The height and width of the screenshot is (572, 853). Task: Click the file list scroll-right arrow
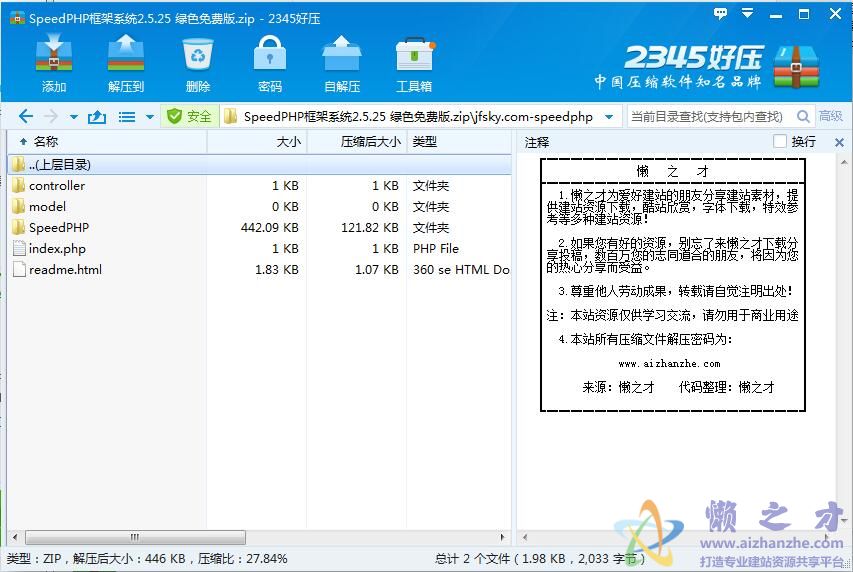502,537
